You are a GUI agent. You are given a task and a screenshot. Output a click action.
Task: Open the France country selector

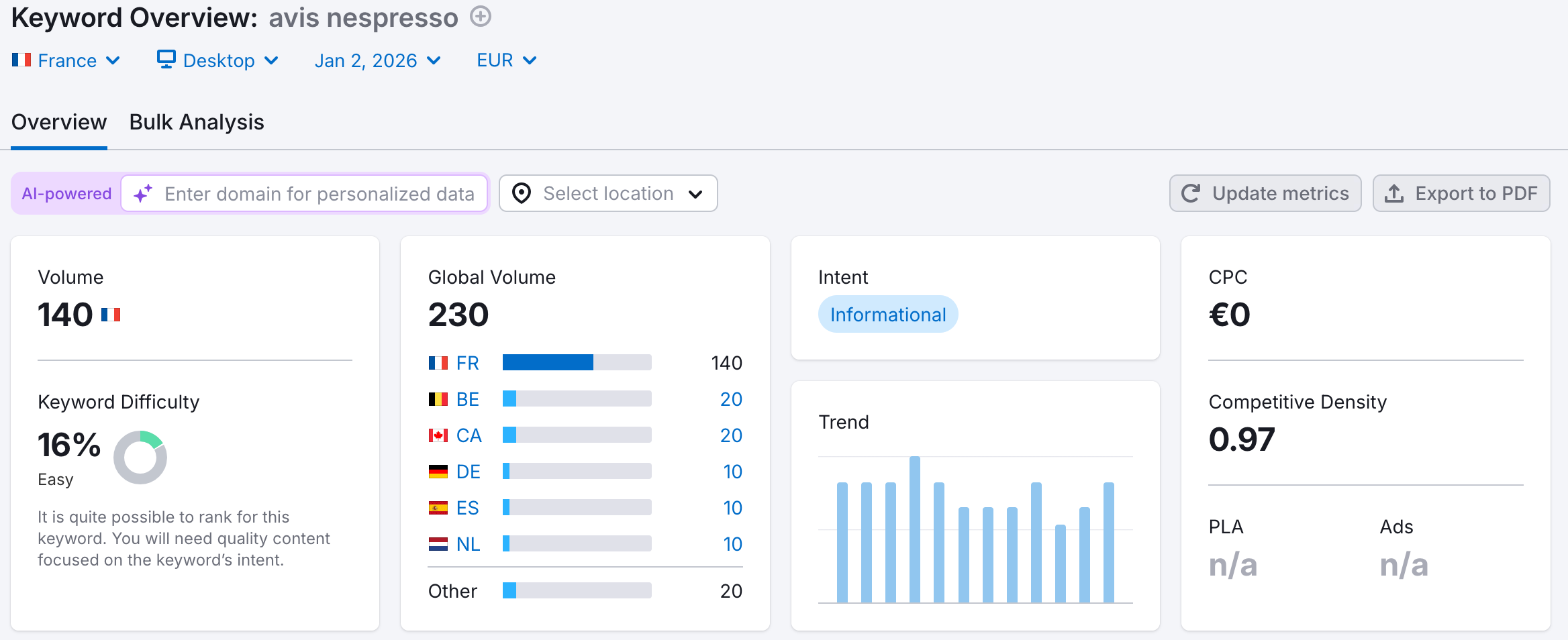[x=67, y=60]
